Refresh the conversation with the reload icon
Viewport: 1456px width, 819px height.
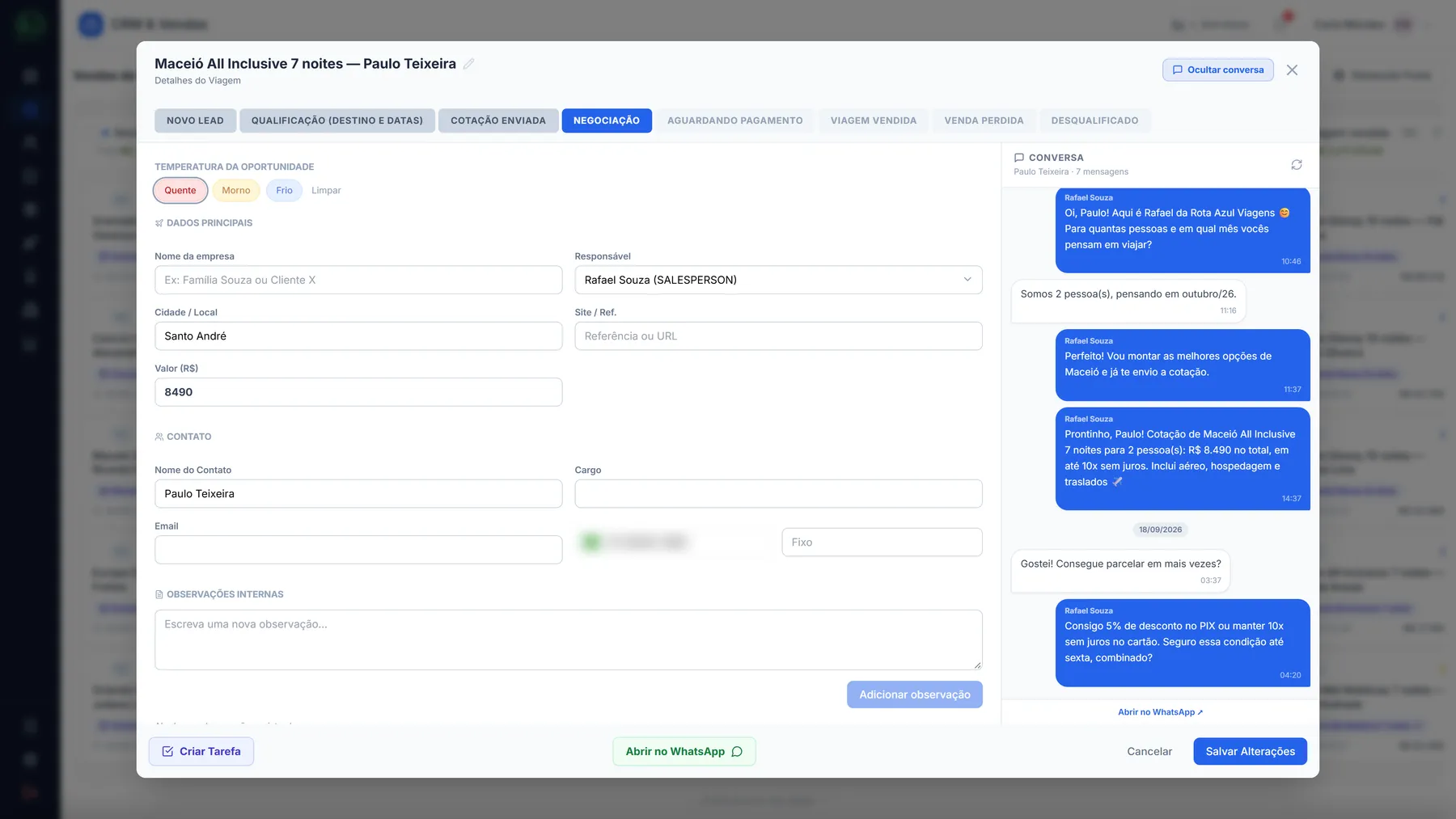(x=1297, y=165)
